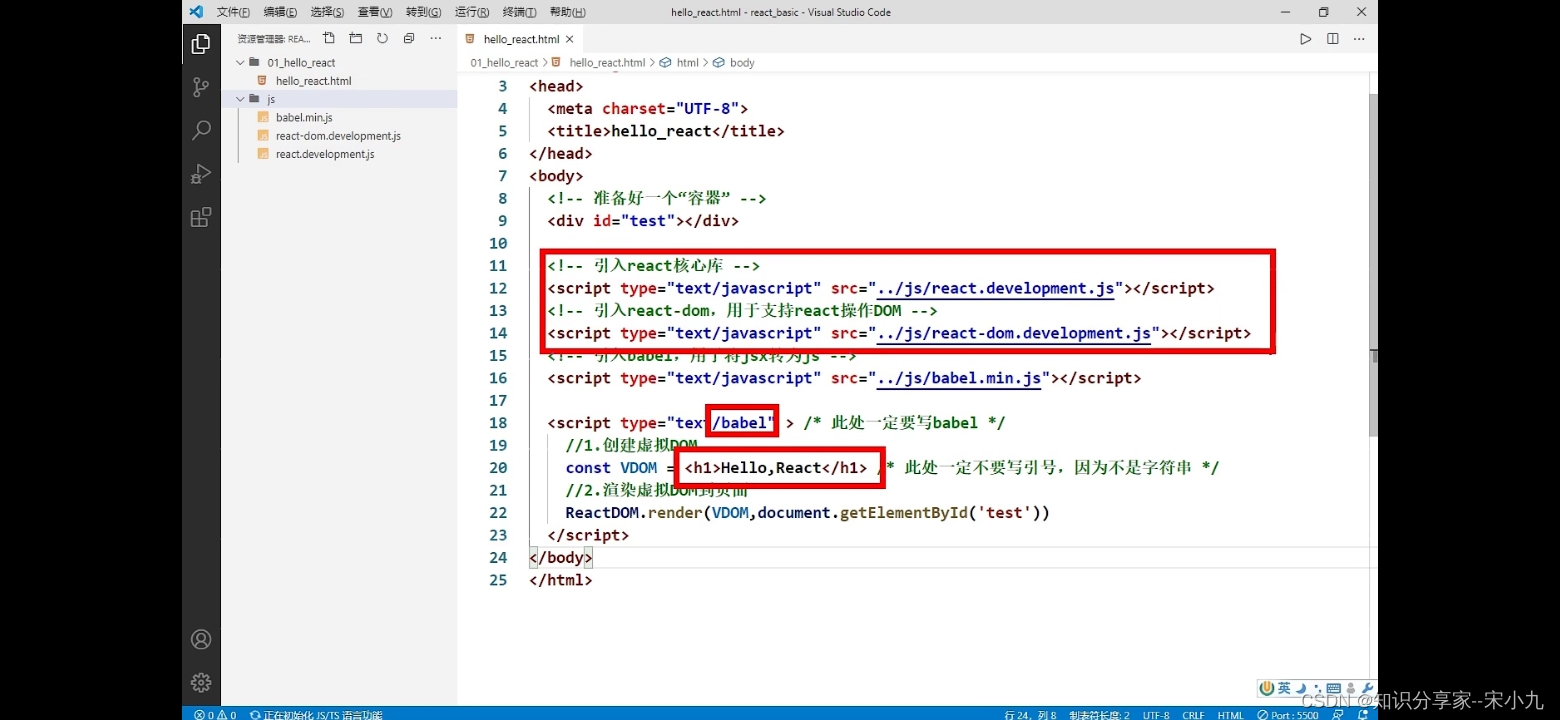Click the <meta charset="UTF-8"> line

[647, 109]
